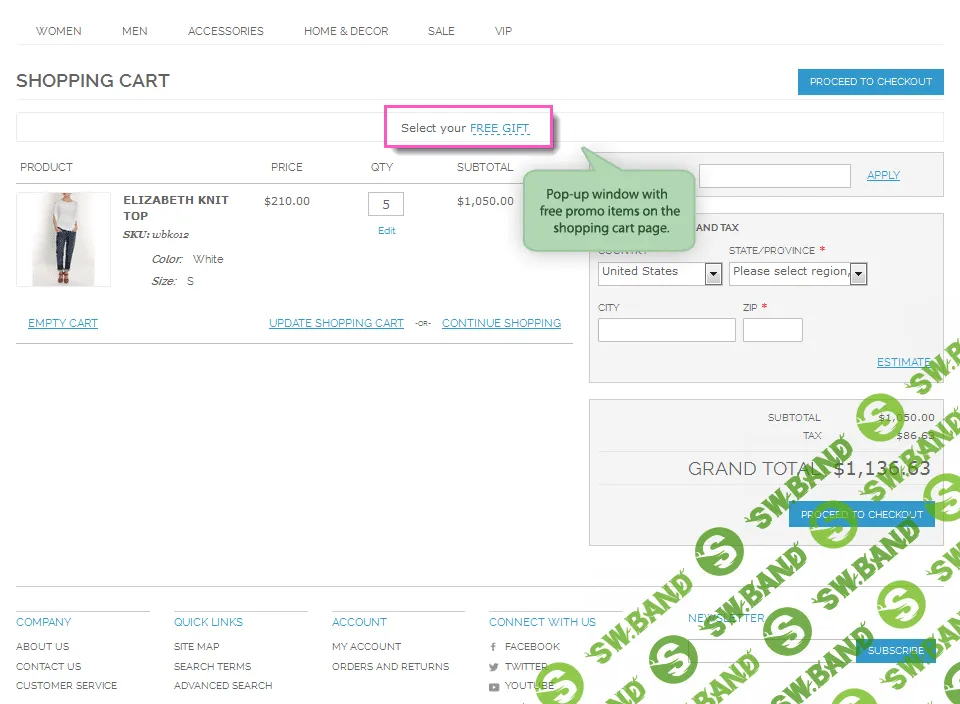Select UPDATE SHOPPING CART
The height and width of the screenshot is (704, 960).
[335, 323]
